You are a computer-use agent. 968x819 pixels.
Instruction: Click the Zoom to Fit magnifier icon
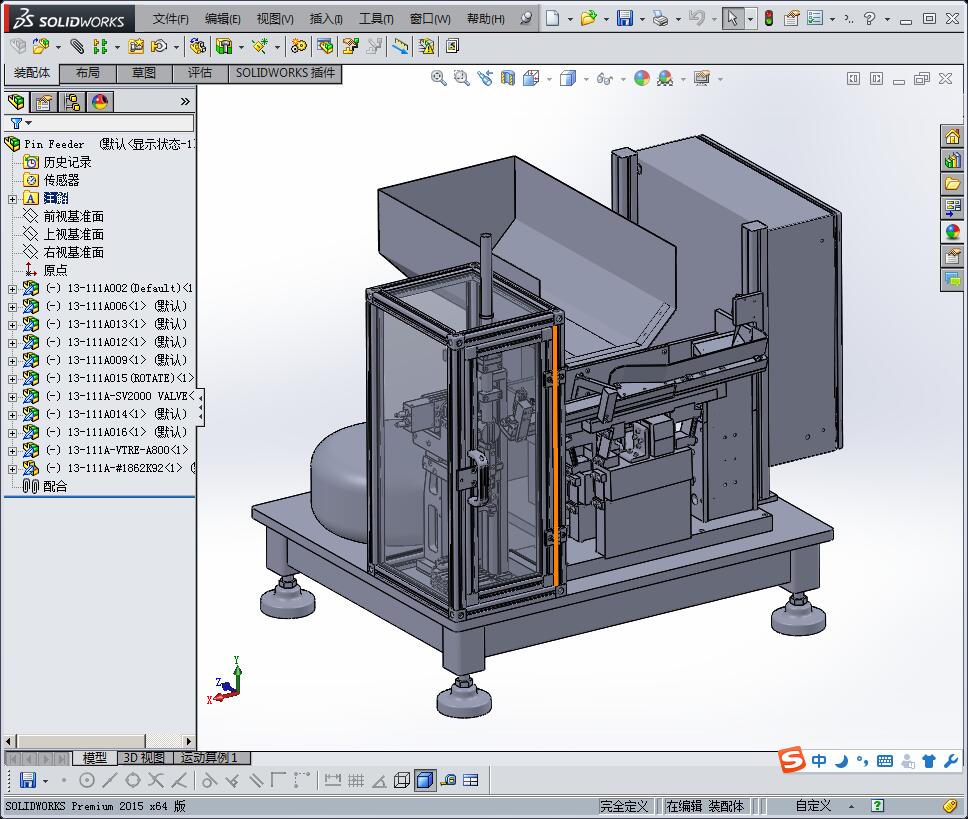pyautogui.click(x=438, y=78)
